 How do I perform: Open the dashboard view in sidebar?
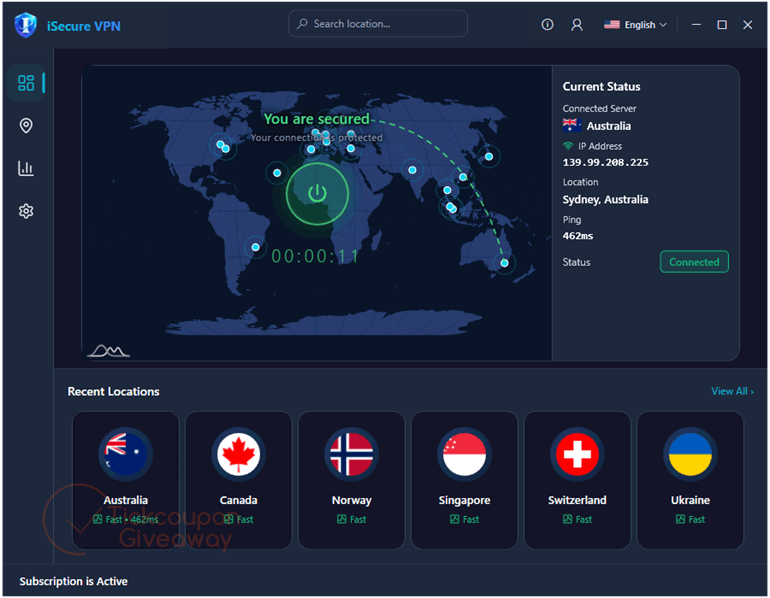click(26, 82)
